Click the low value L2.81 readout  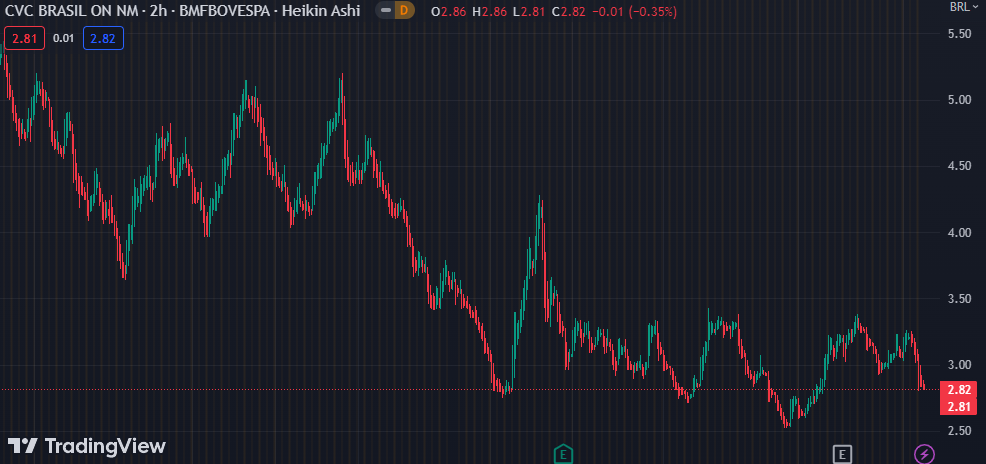(530, 11)
